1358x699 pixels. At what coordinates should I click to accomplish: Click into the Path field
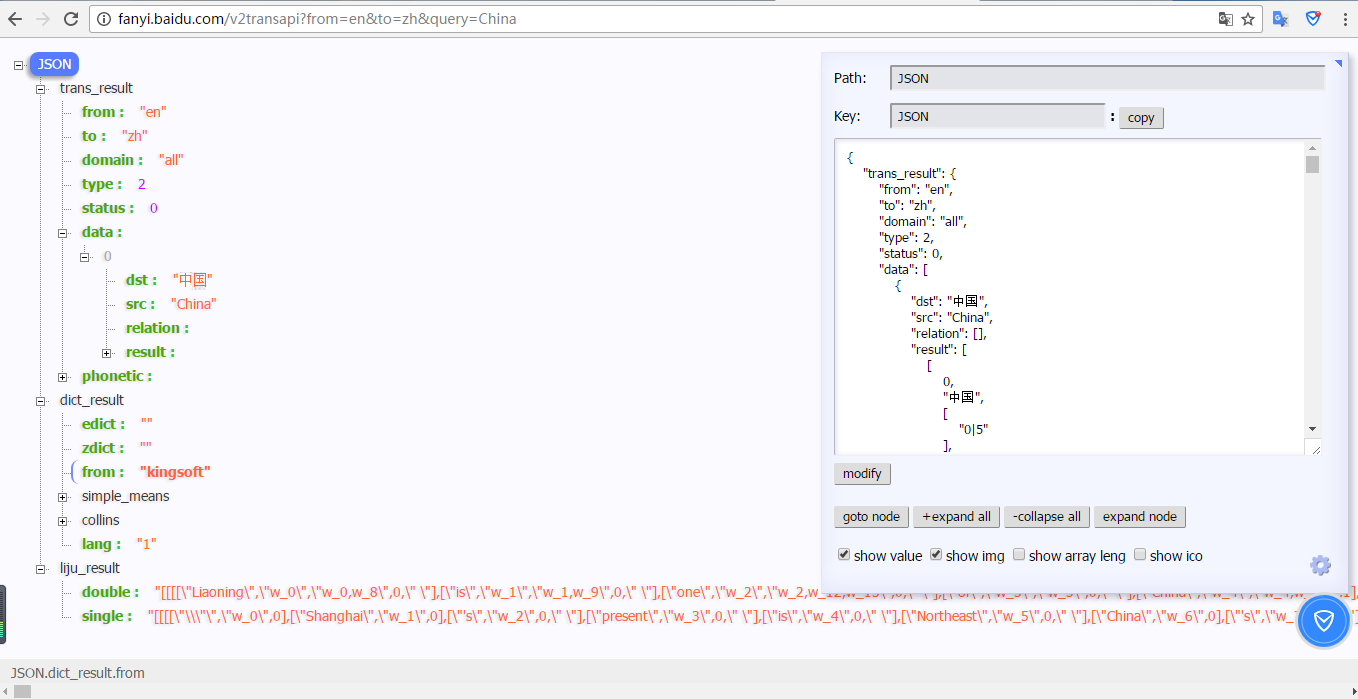(1107, 78)
